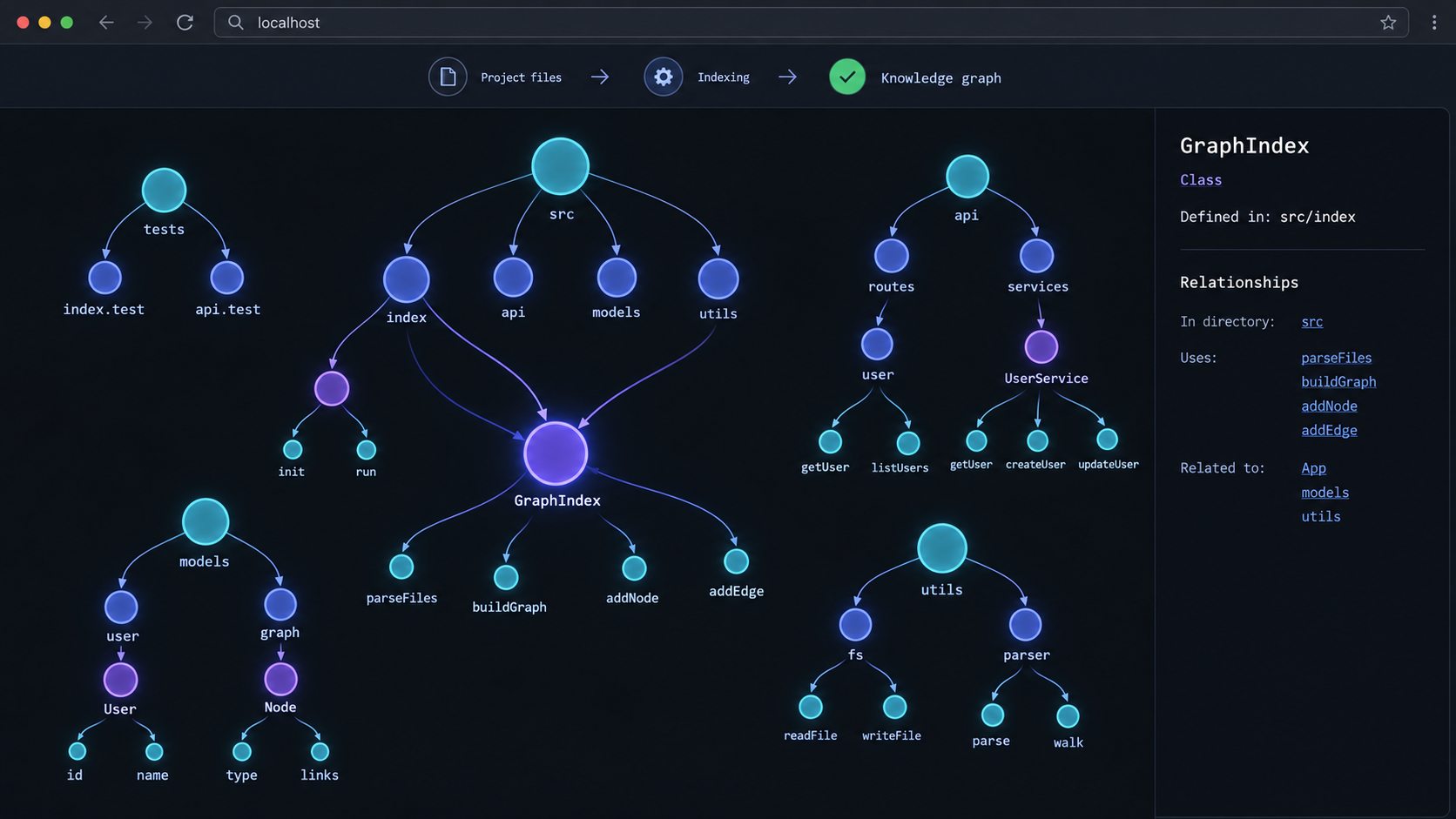Bookmark the page with the star icon
The height and width of the screenshot is (819, 1456).
point(1388,23)
